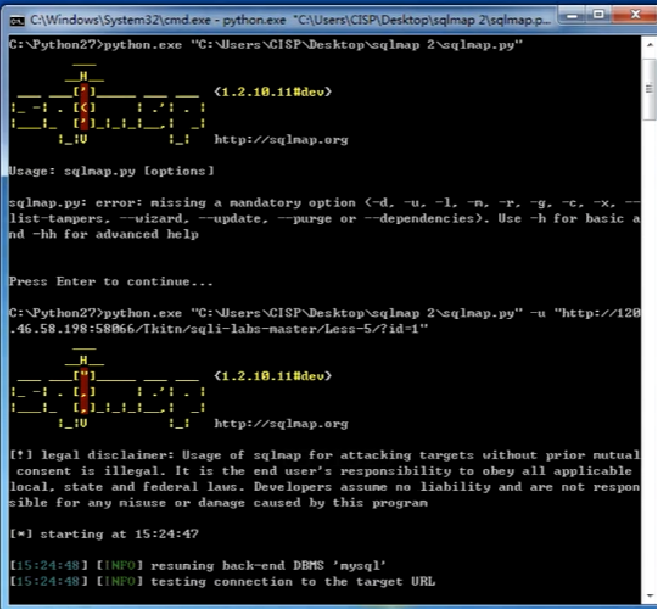Viewport: 657px width, 609px height.
Task: Click the sqli-labs-master/Less-5 URL line
Action: [218, 329]
